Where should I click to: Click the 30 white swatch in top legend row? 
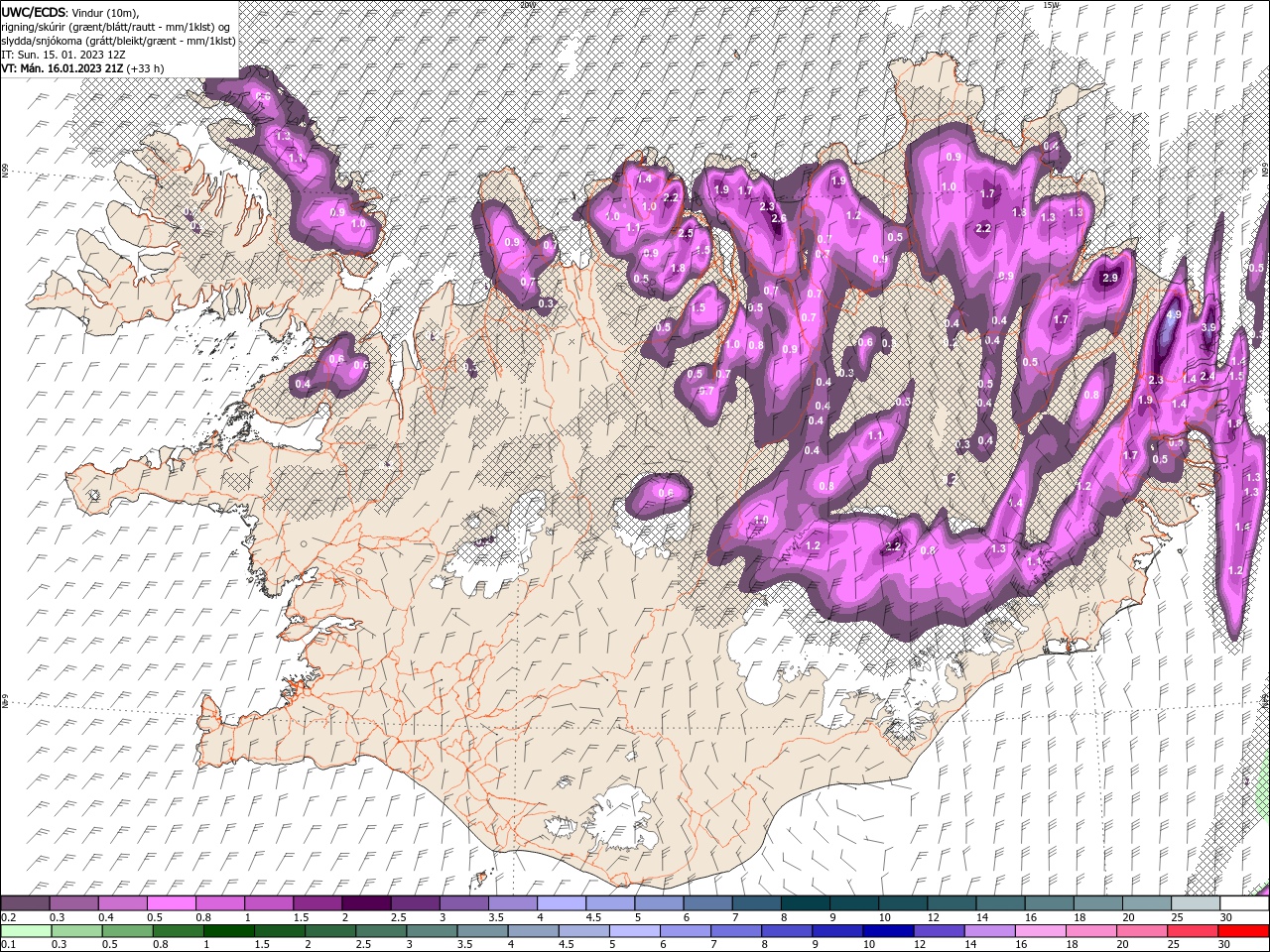pyautogui.click(x=1244, y=903)
